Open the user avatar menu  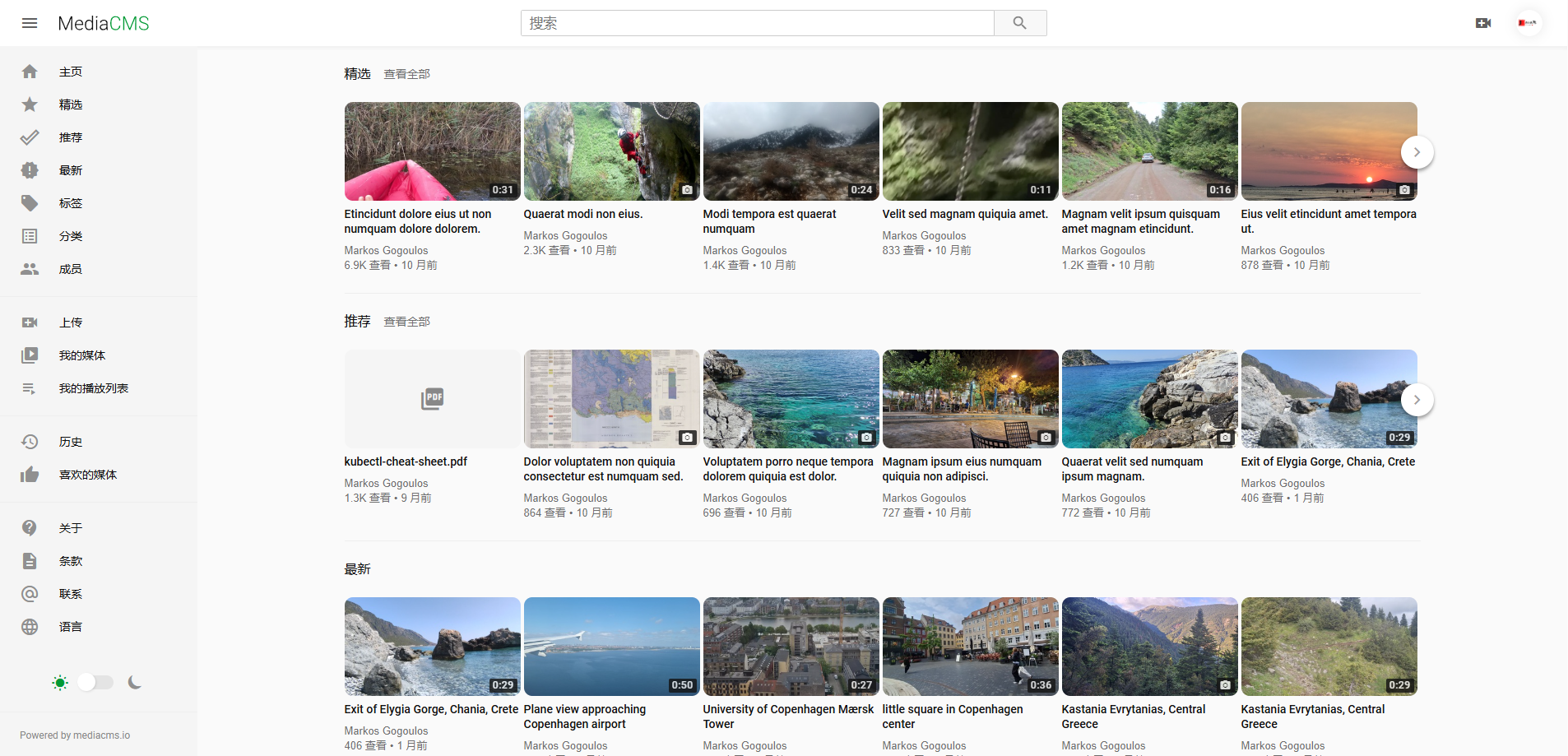point(1528,23)
